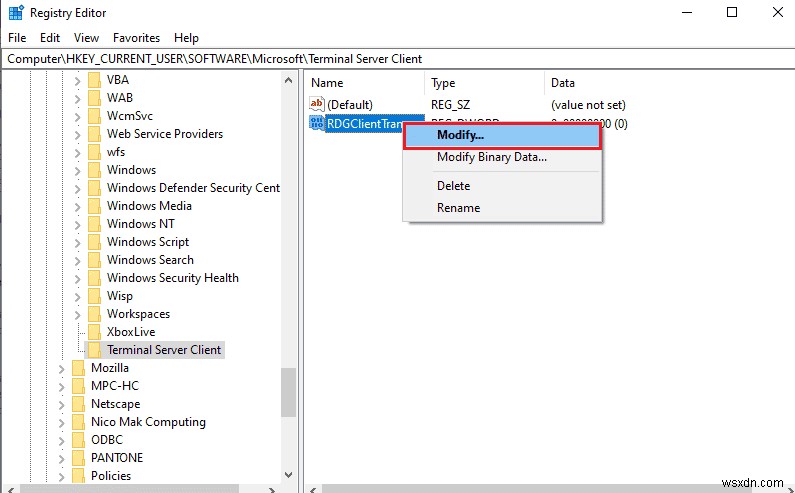Viewport: 795px width, 493px height.
Task: Select the Wisp folder icon
Action: pyautogui.click(x=94, y=296)
